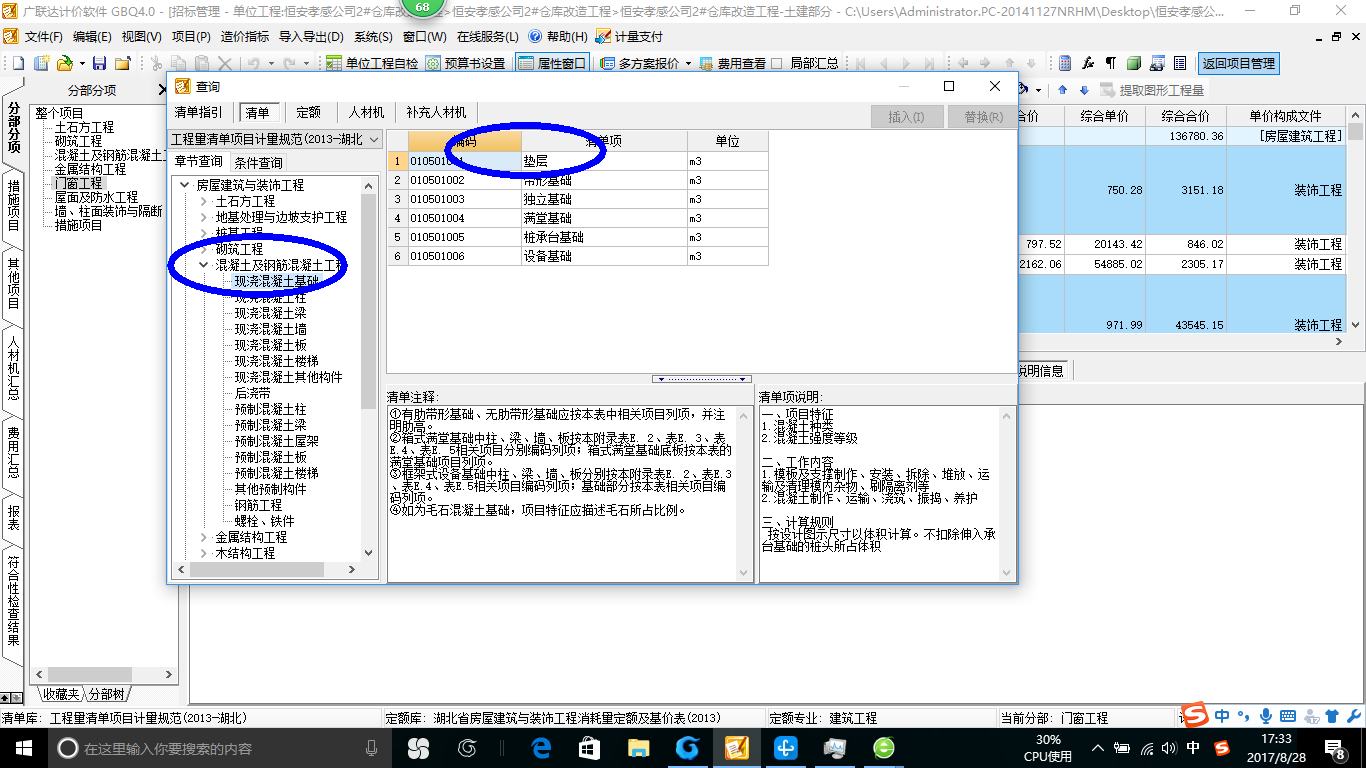This screenshot has width=1366, height=768.
Task: Click the open-folder icon in toolbar
Action: [64, 63]
